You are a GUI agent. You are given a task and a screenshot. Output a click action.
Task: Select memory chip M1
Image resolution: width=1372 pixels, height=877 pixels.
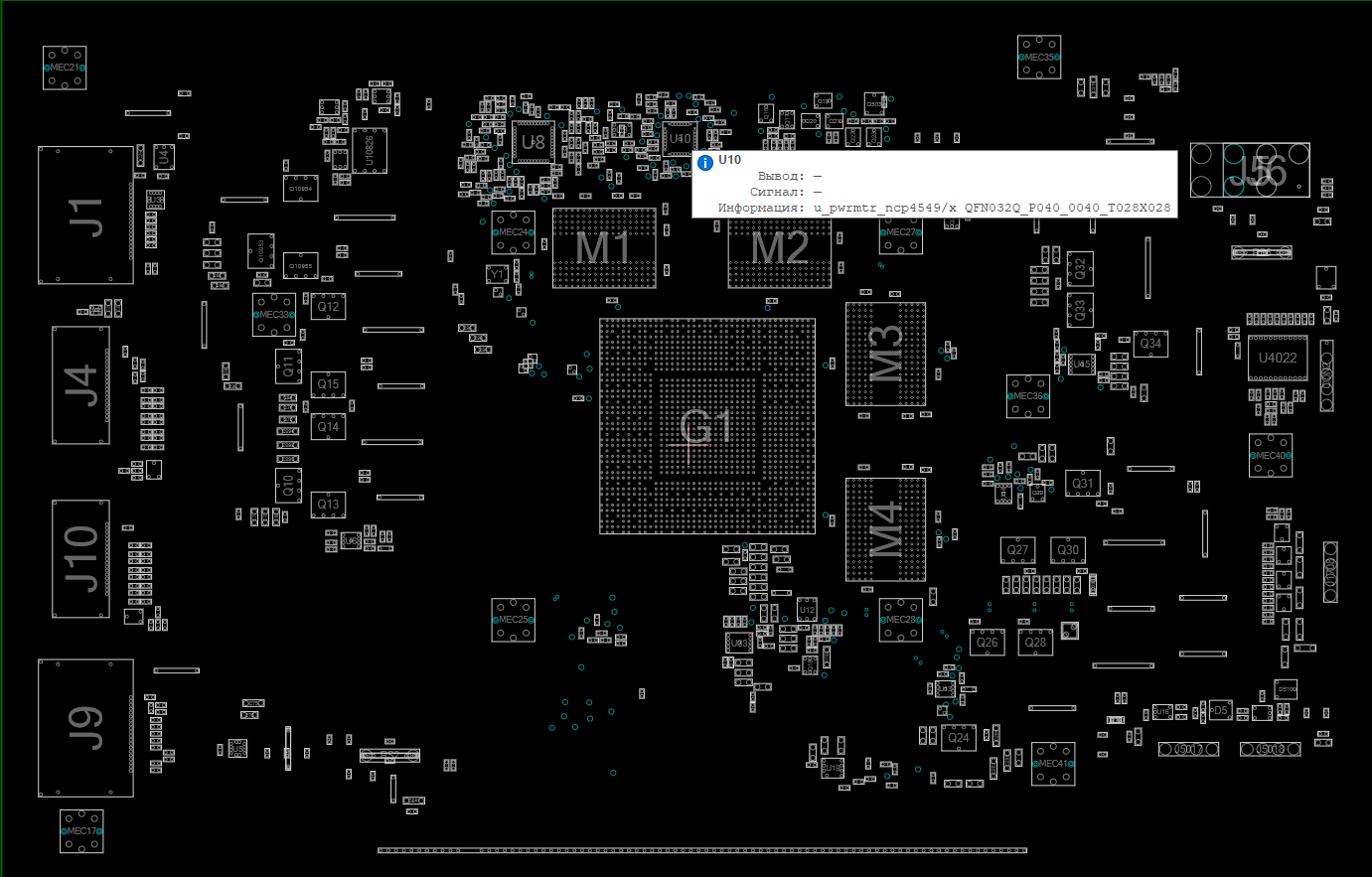pyautogui.click(x=604, y=248)
